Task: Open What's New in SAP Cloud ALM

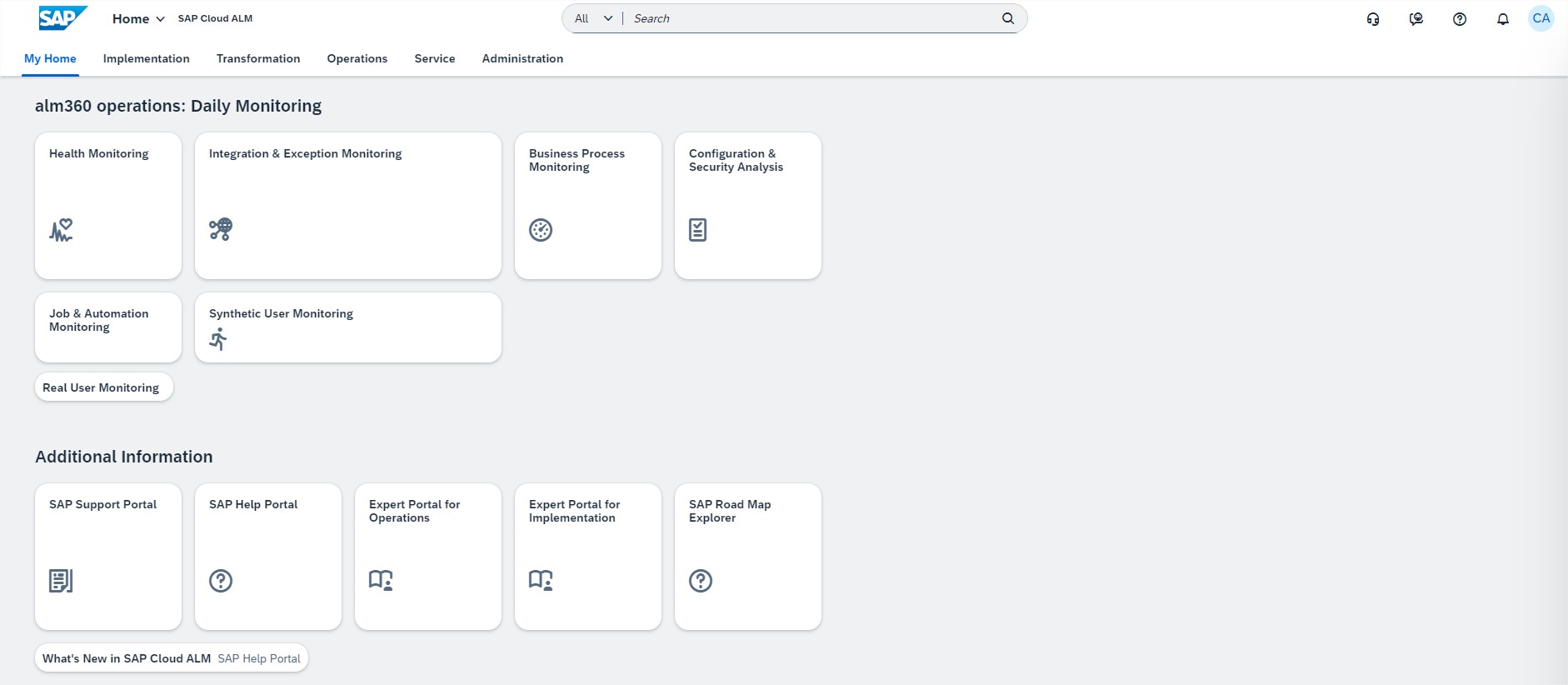Action: coord(127,658)
